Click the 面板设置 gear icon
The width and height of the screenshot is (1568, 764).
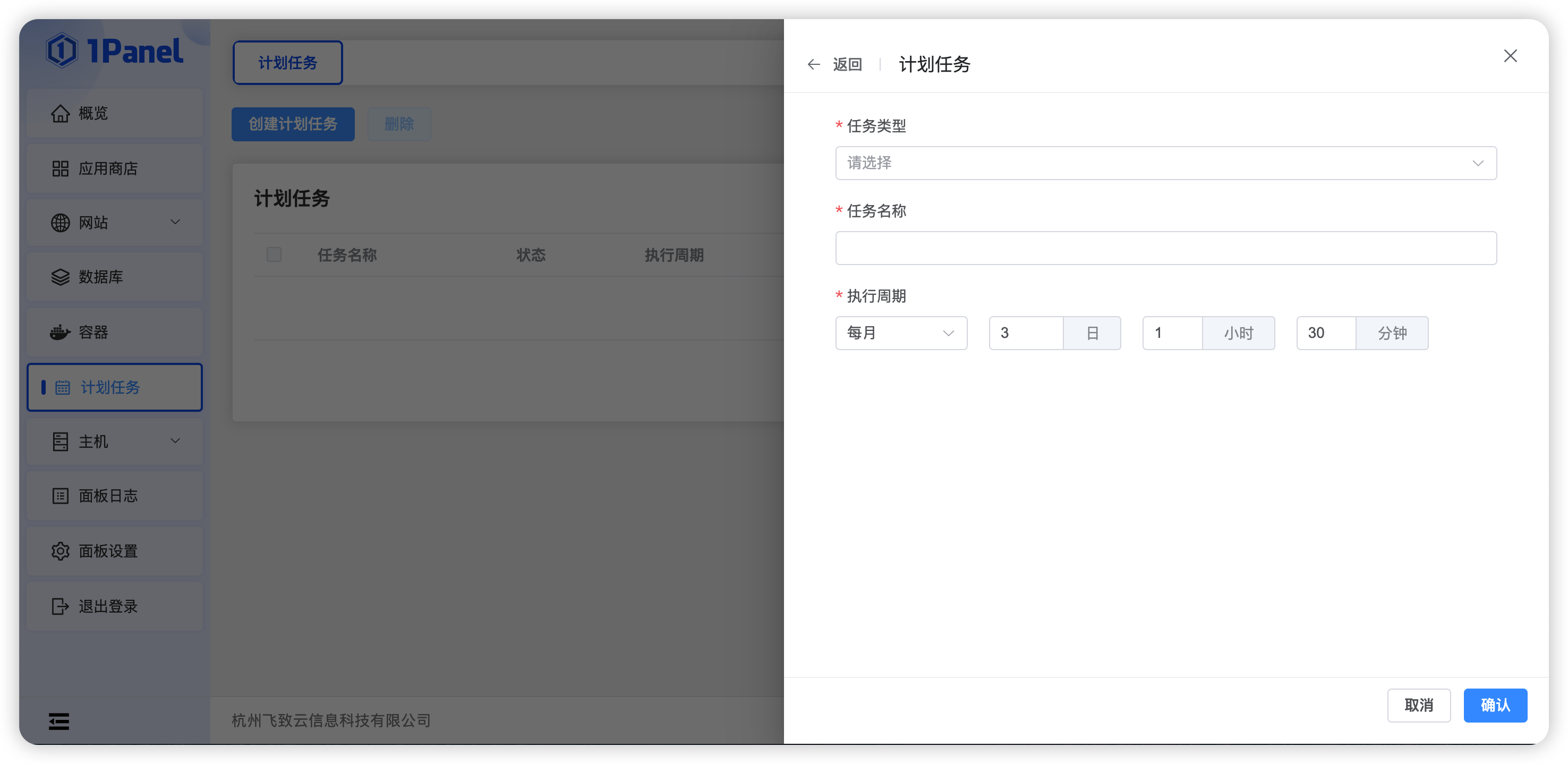pos(60,551)
